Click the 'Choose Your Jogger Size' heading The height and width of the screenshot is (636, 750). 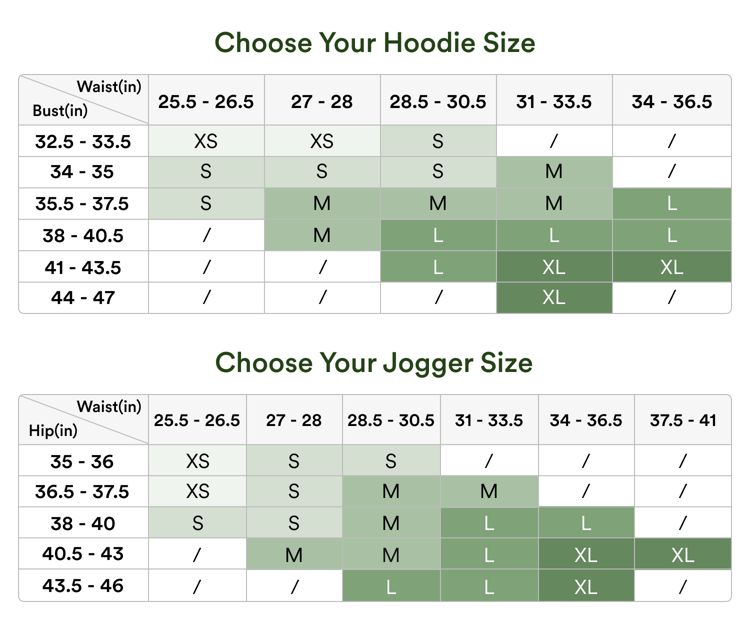tap(375, 362)
